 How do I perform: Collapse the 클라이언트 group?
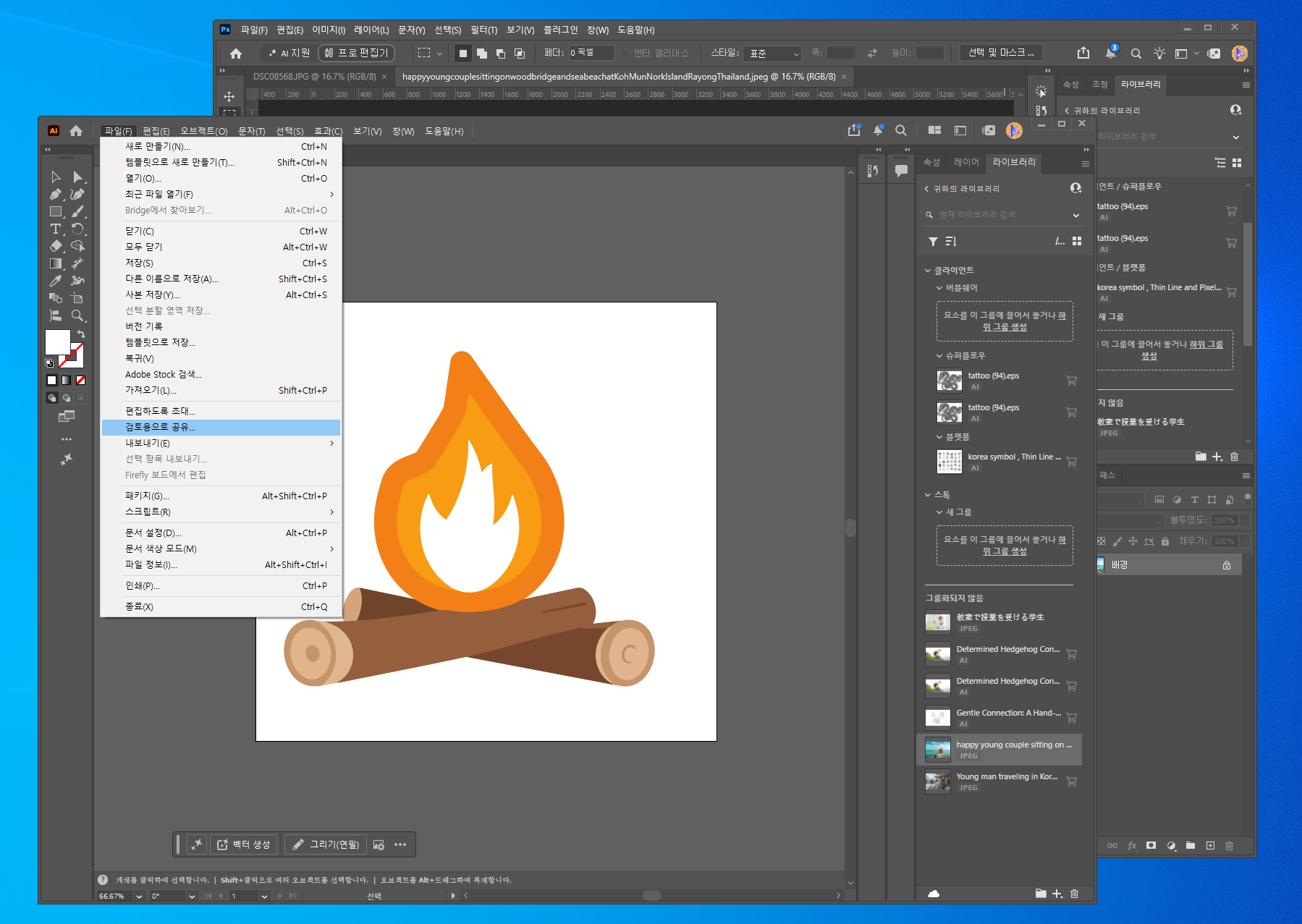[928, 271]
